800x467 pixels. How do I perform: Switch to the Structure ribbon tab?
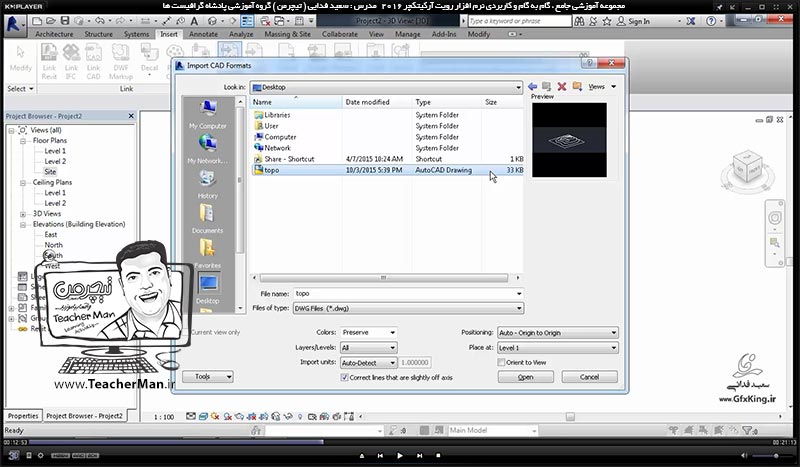pyautogui.click(x=98, y=34)
